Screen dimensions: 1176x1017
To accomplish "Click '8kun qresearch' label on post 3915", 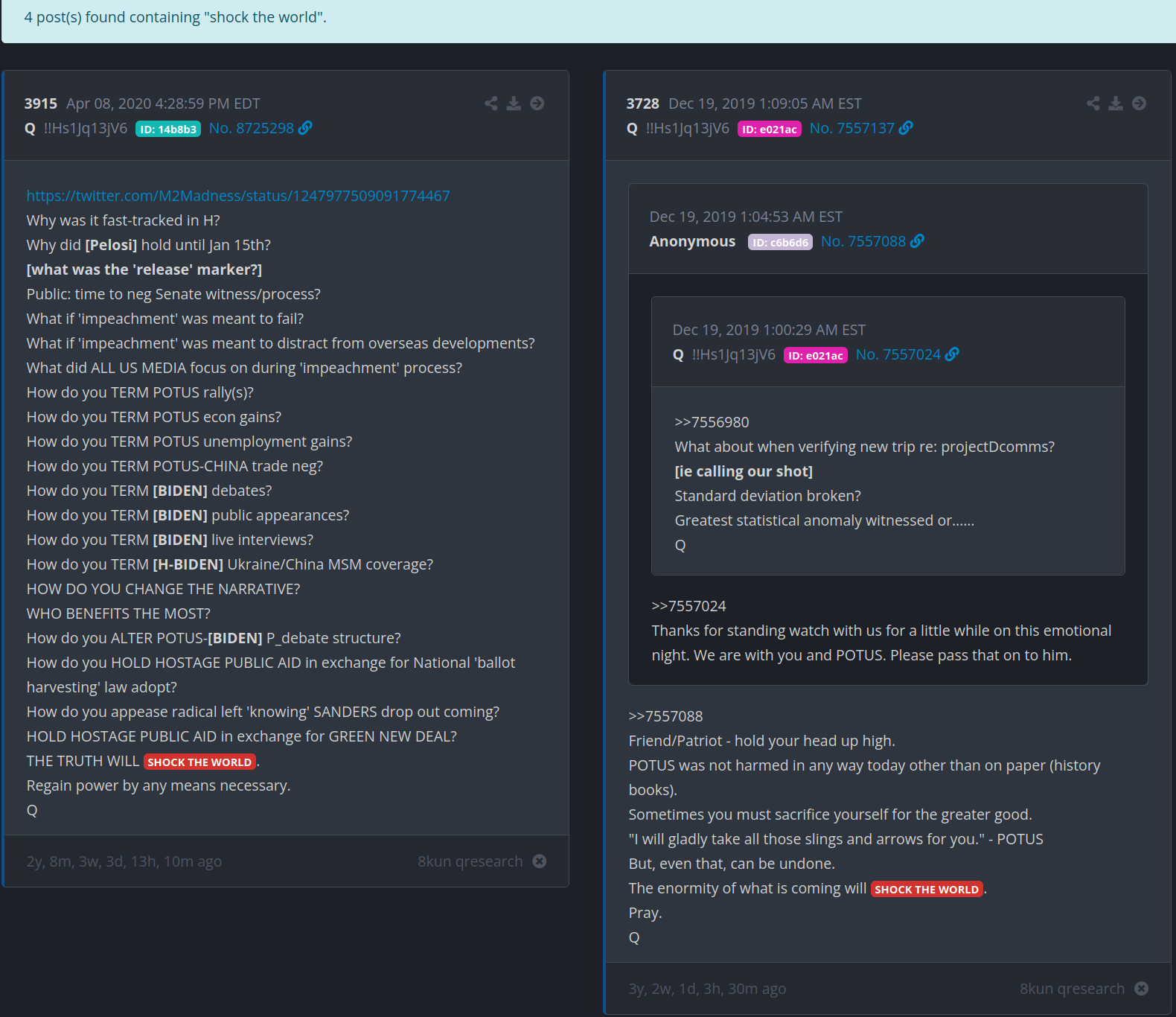I will click(470, 861).
